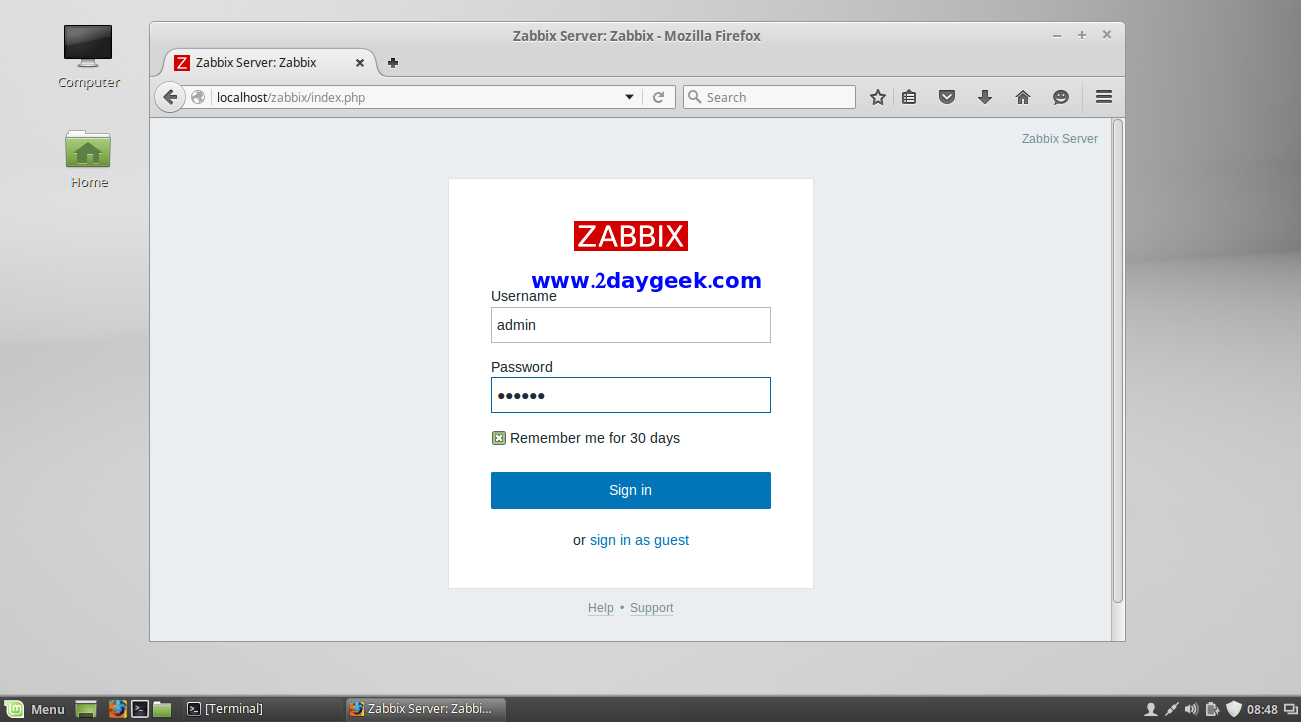Launch Firefox from panel launcher
This screenshot has height=722, width=1301.
click(117, 709)
